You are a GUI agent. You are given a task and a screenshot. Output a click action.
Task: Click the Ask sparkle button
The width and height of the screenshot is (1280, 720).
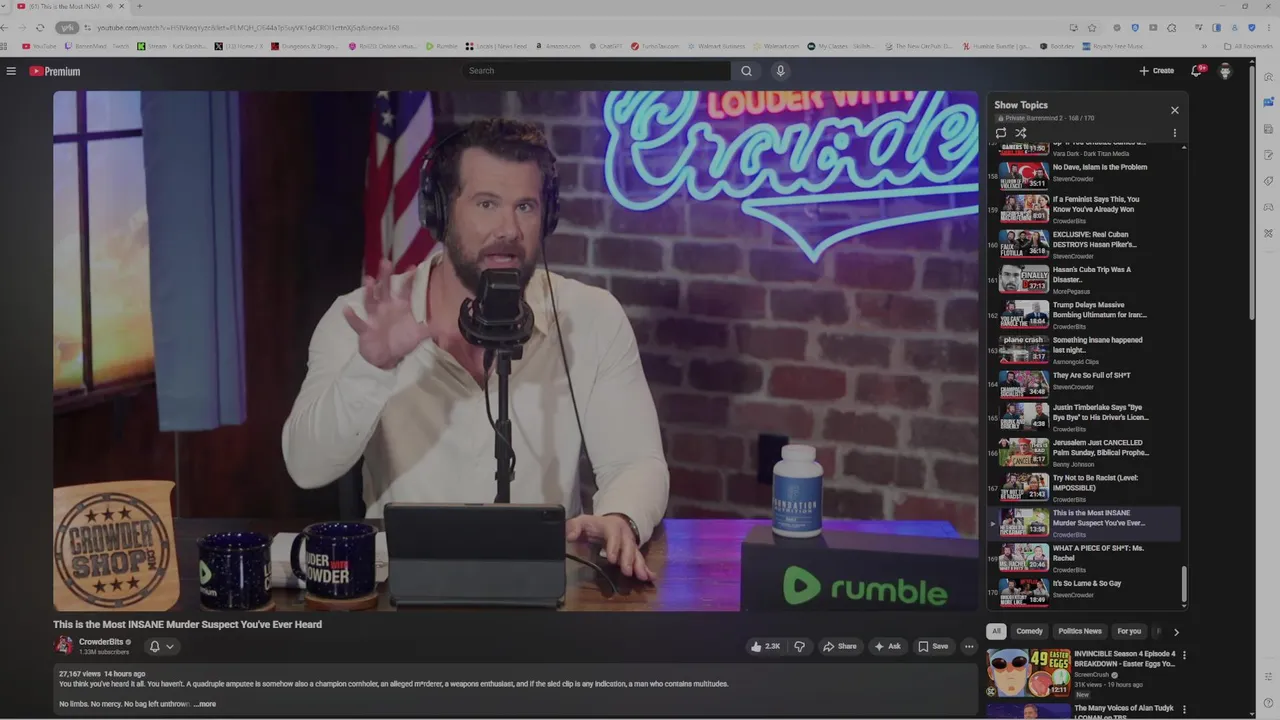point(888,646)
